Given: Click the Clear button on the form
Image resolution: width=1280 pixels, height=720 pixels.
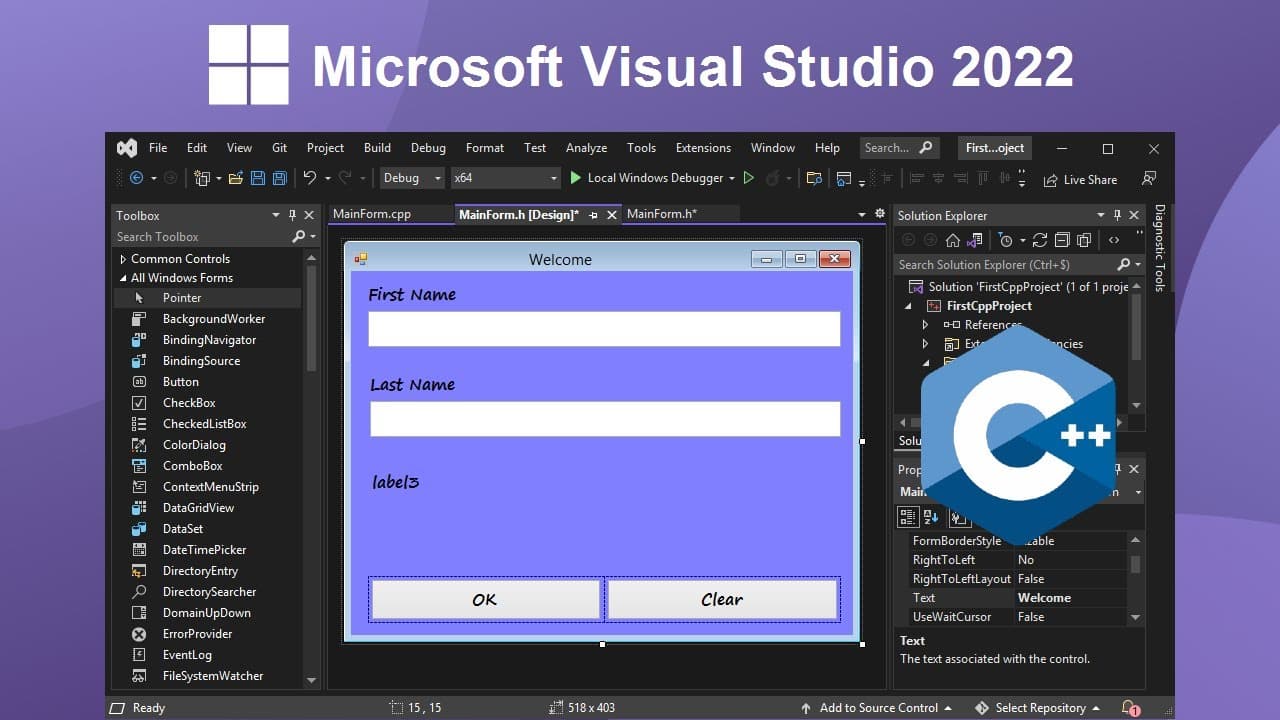Looking at the screenshot, I should click(722, 599).
